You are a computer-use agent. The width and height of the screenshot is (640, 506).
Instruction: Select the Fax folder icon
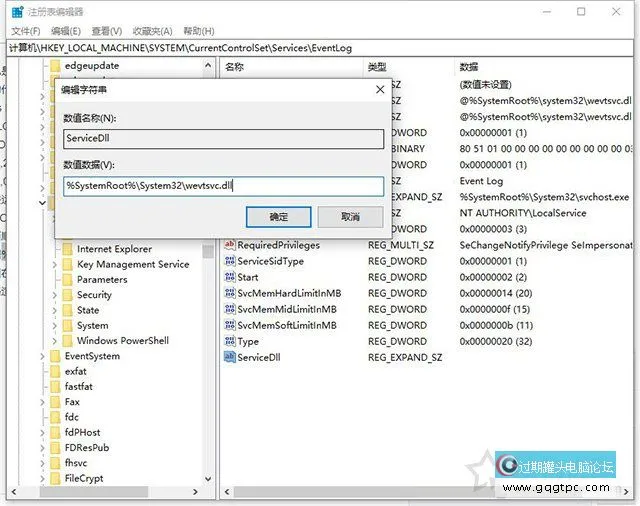(56, 402)
